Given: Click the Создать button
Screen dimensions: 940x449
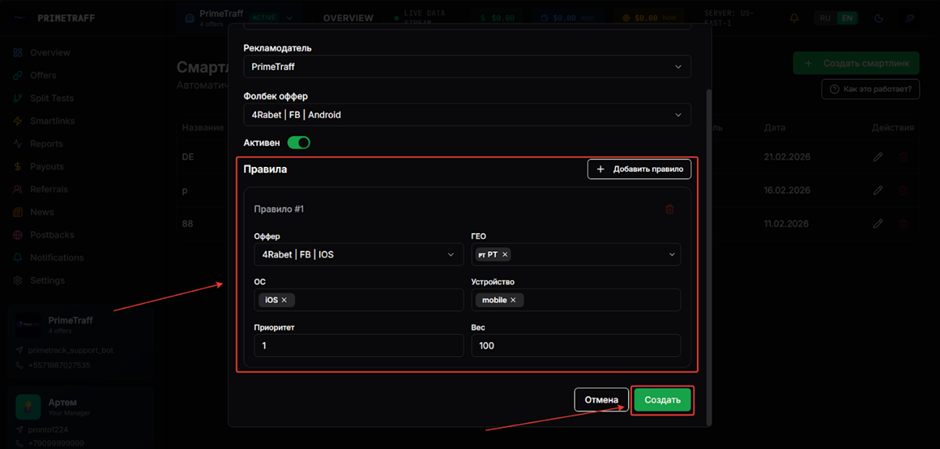Looking at the screenshot, I should point(662,400).
